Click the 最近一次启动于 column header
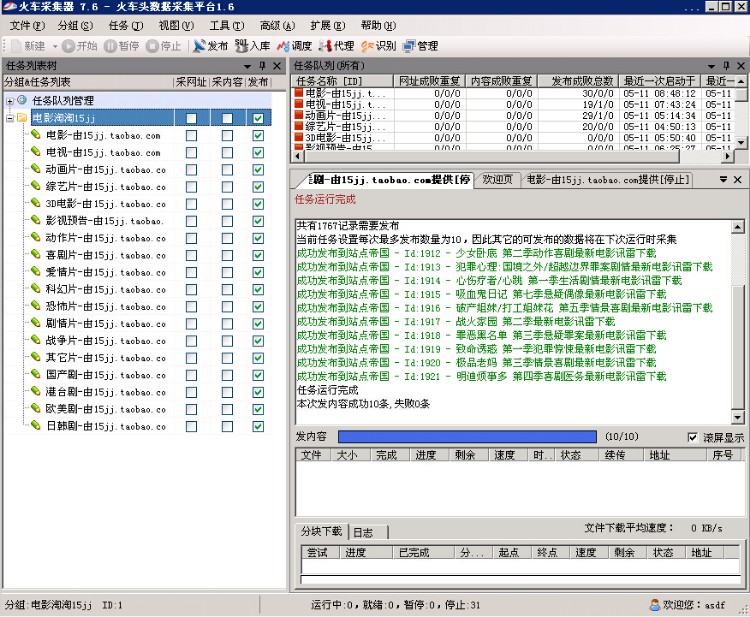 (659, 81)
